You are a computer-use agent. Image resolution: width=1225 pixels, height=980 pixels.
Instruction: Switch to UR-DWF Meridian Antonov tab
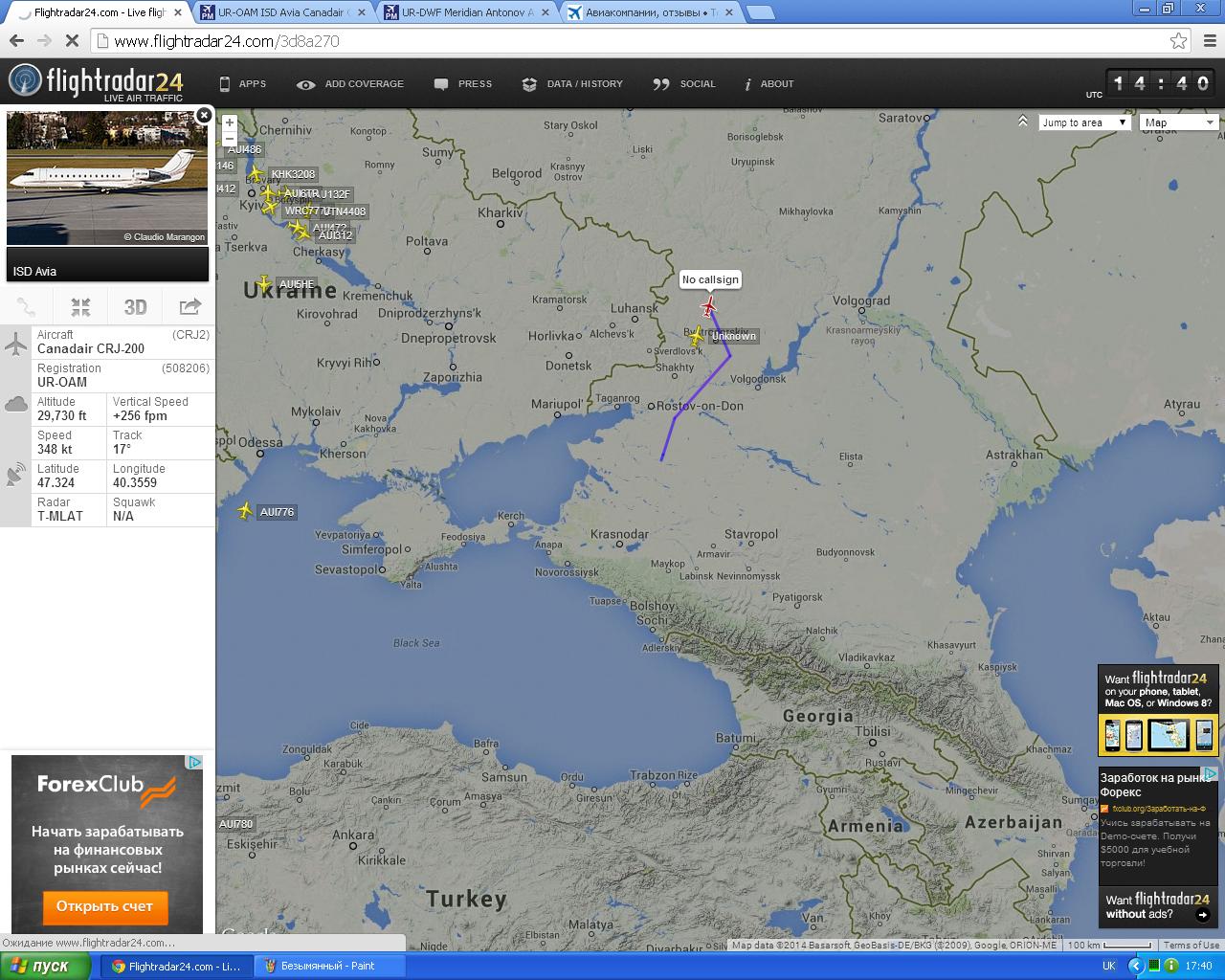pyautogui.click(x=466, y=12)
